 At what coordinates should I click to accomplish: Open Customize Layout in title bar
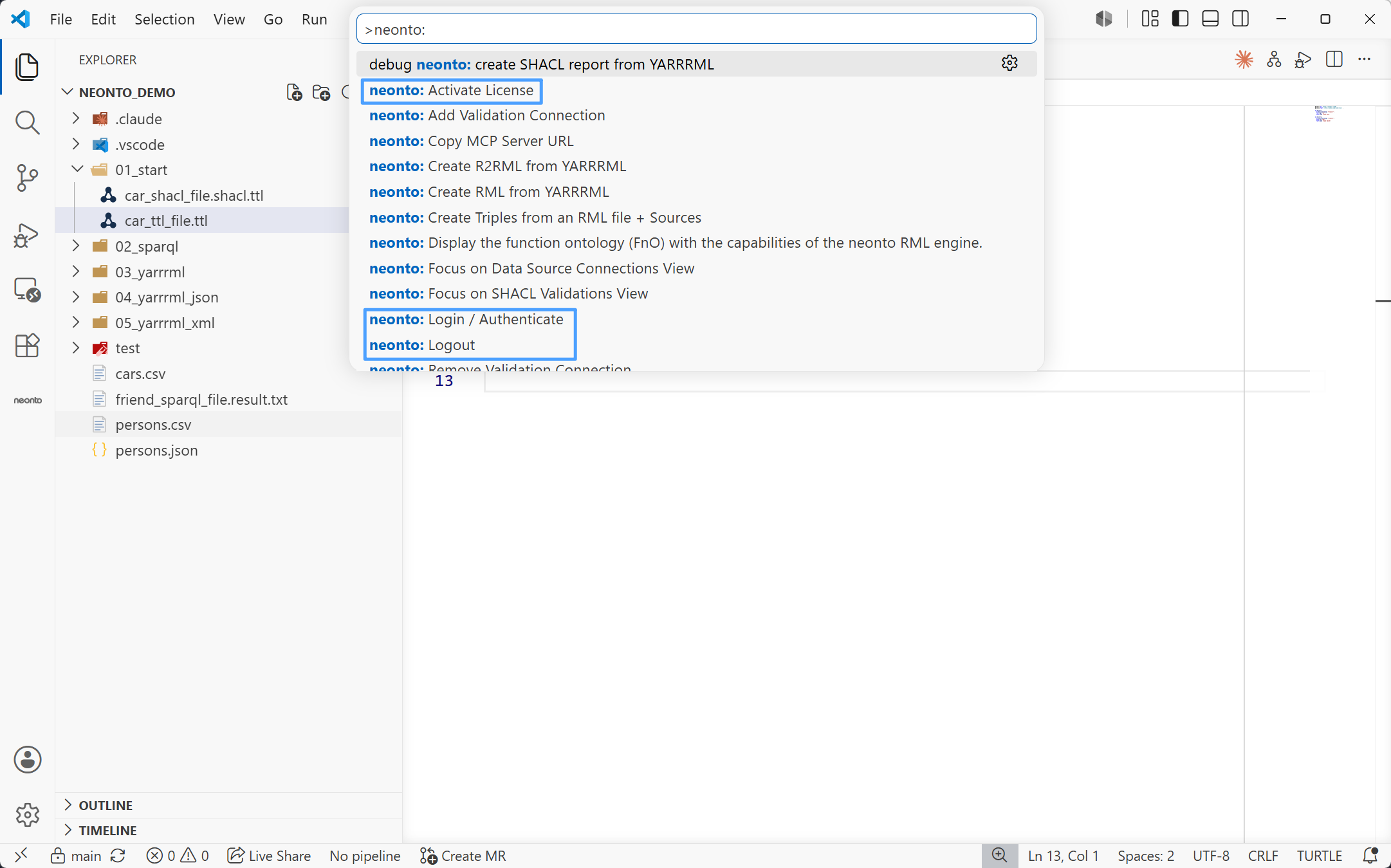pos(1150,19)
